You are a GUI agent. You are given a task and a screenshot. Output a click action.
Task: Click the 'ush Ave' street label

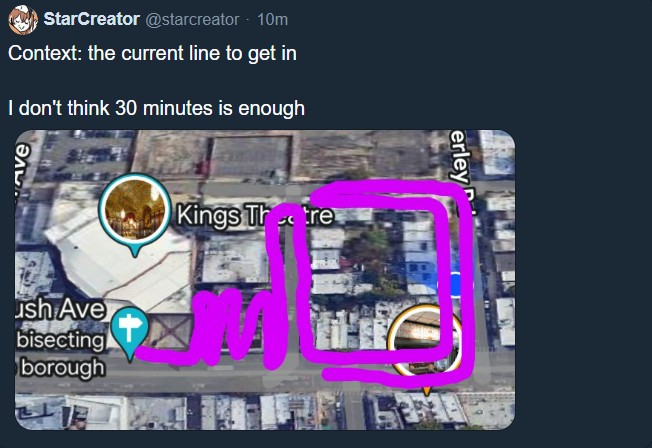[x=60, y=309]
